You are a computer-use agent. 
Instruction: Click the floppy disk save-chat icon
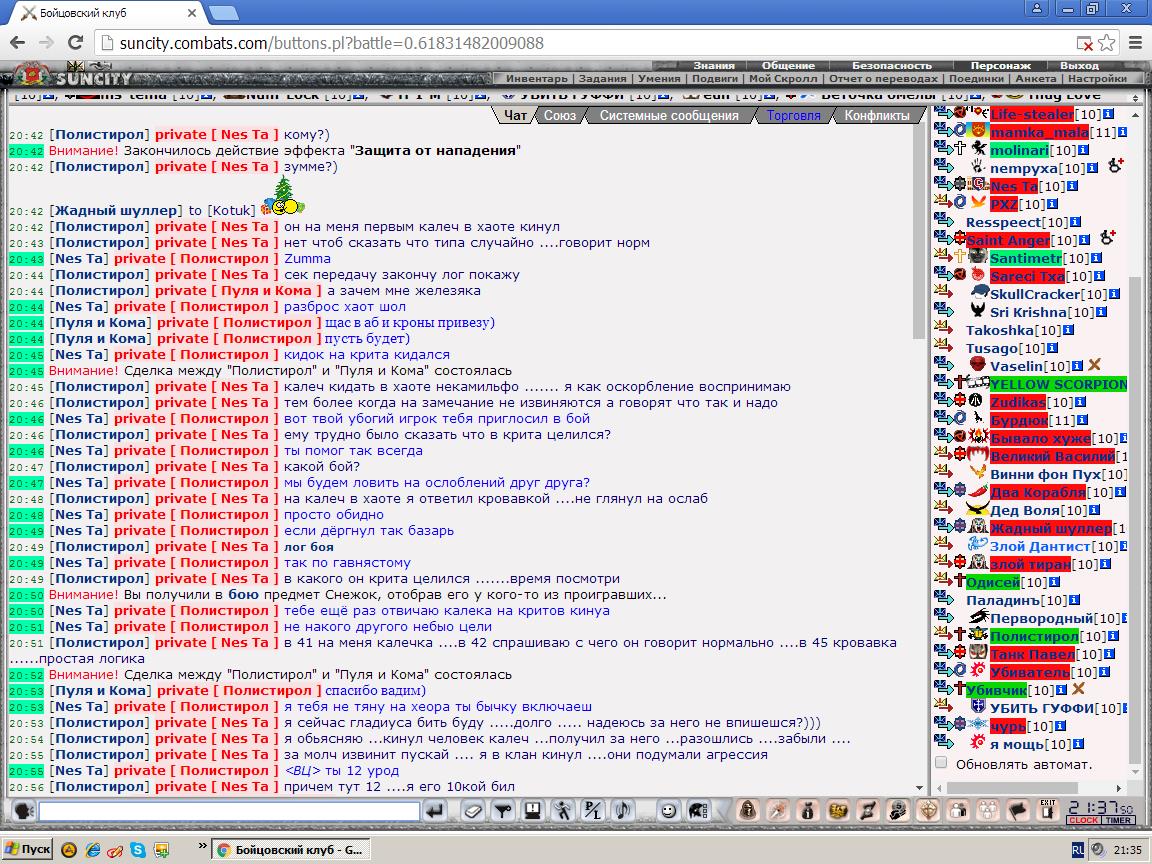coord(533,810)
